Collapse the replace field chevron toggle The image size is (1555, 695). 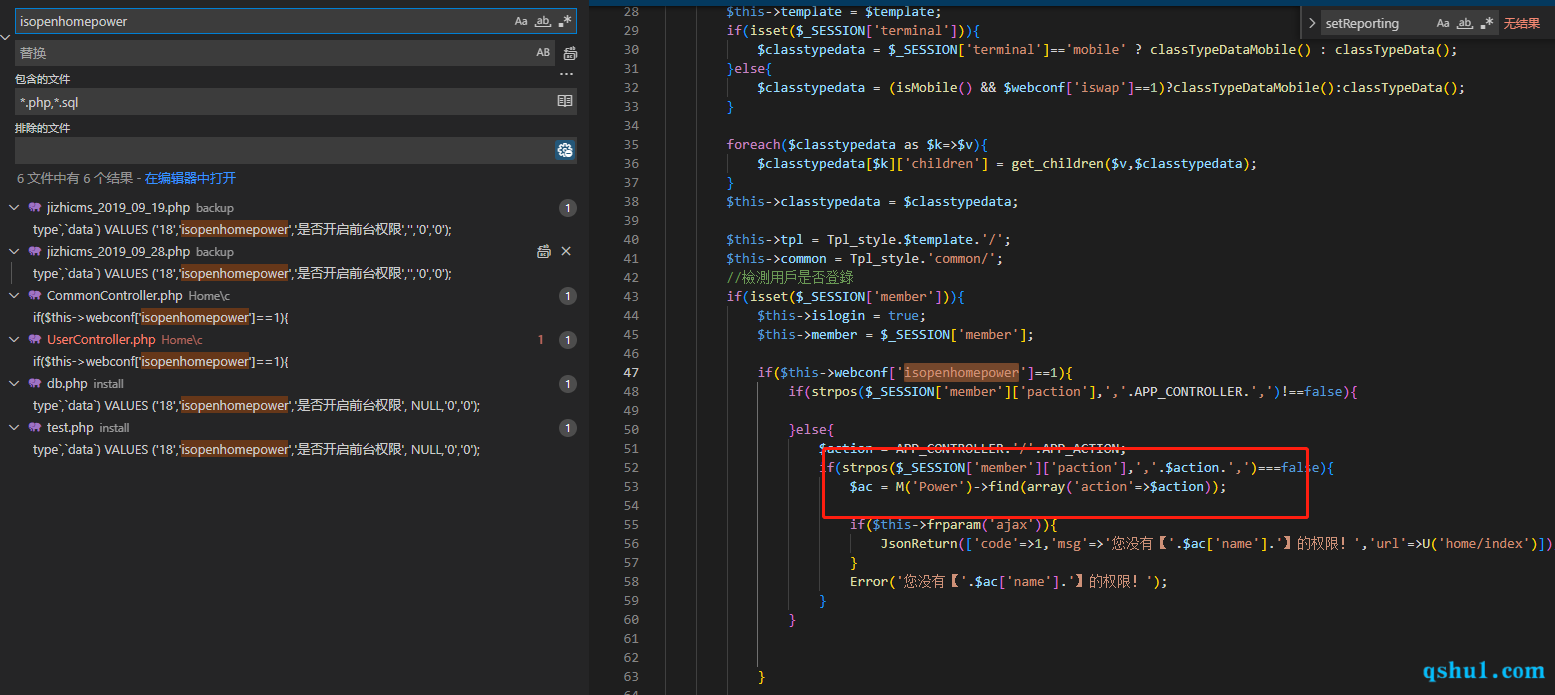click(x=6, y=37)
